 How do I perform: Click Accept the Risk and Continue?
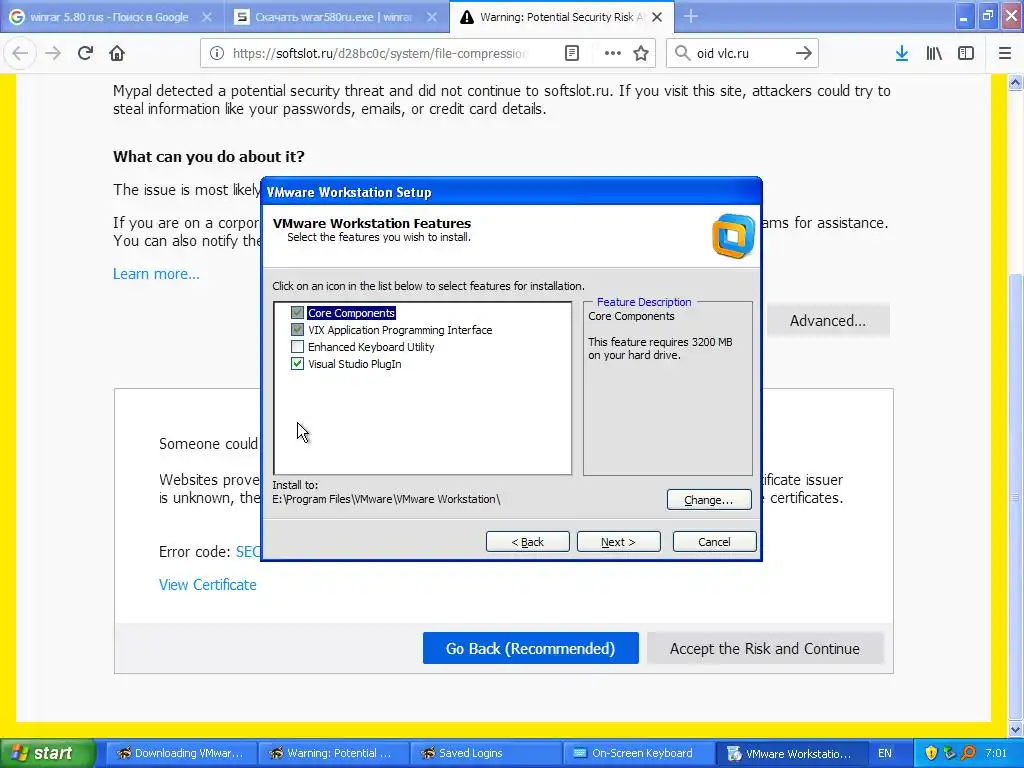[x=765, y=648]
